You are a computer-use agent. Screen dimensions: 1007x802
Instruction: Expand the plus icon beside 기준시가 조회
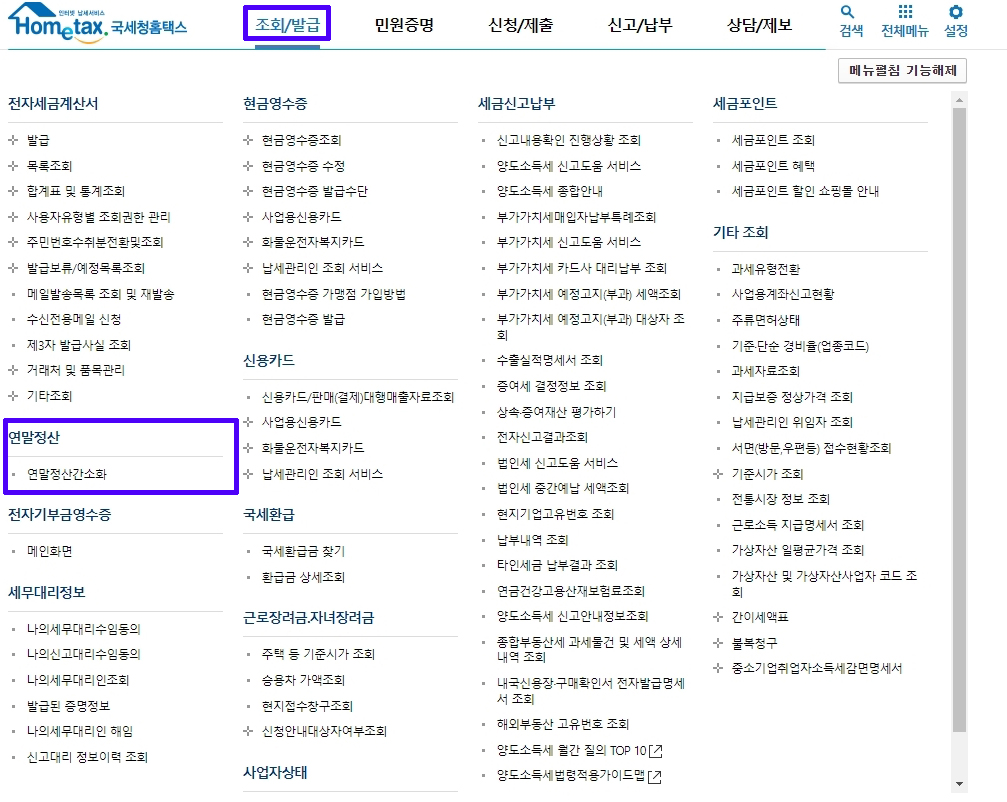[x=718, y=474]
